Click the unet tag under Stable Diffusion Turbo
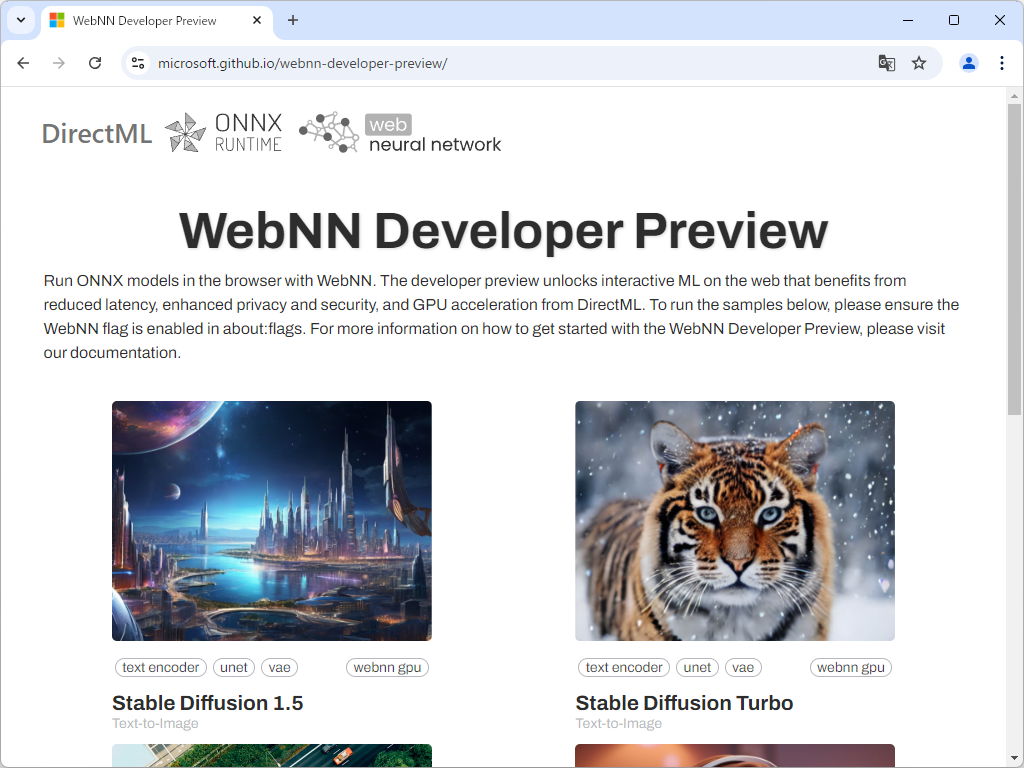Viewport: 1024px width, 768px height. 697,667
